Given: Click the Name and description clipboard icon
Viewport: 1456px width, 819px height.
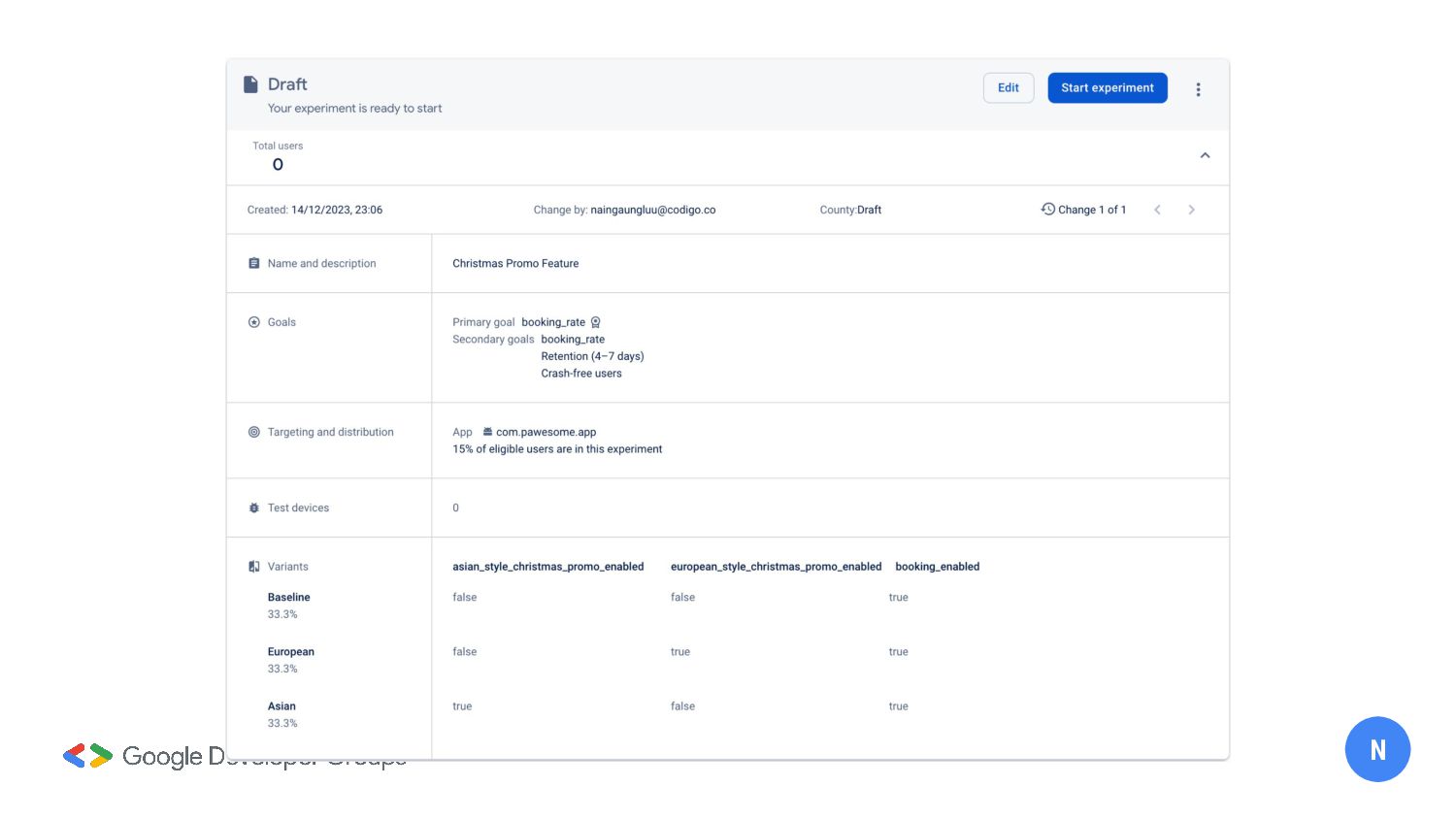Looking at the screenshot, I should [x=254, y=264].
